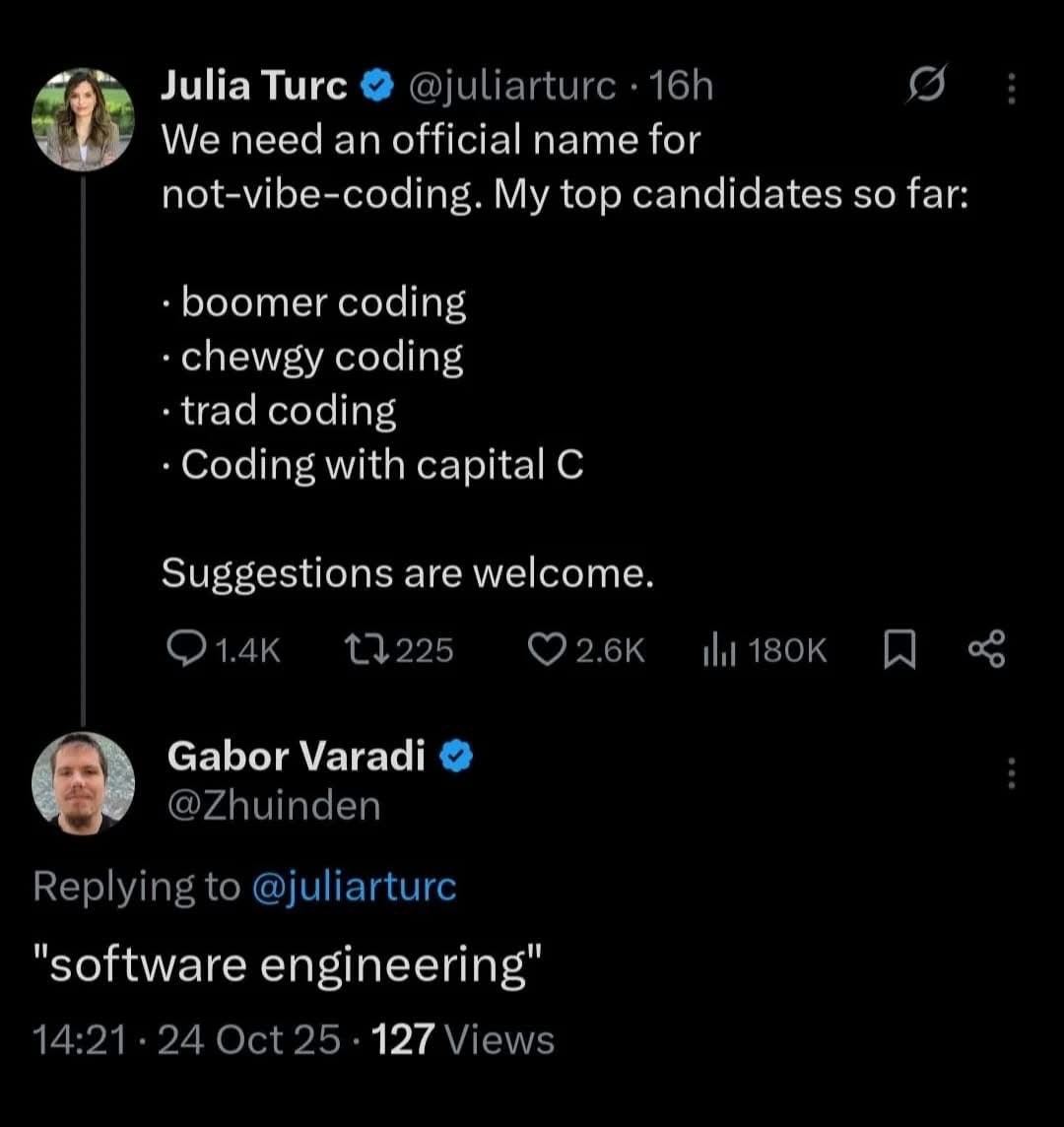Screen dimensions: 1064x1127
Task: Click the Julia Turc display name
Action: [254, 88]
